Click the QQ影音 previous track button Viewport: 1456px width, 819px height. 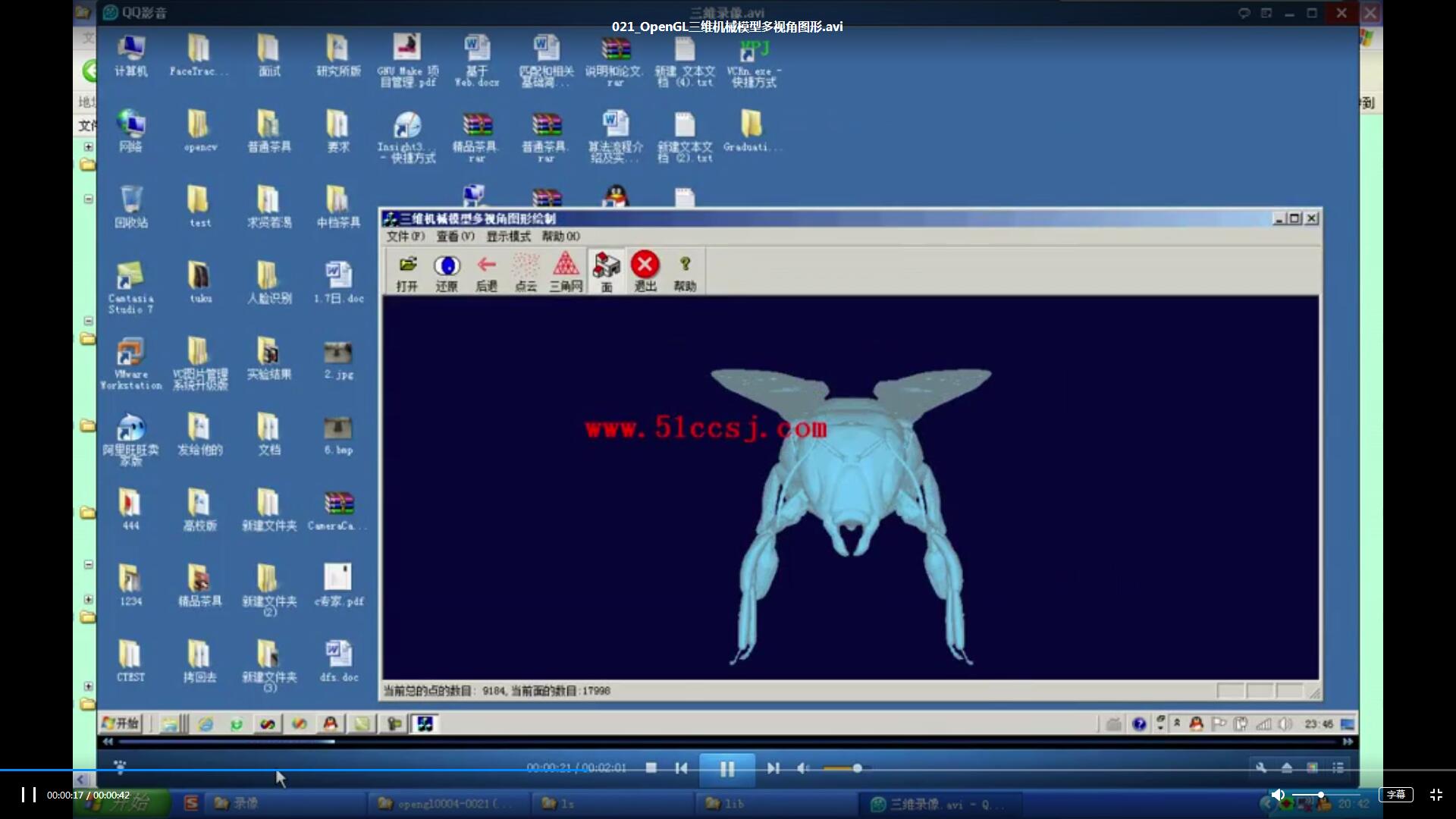pyautogui.click(x=681, y=768)
